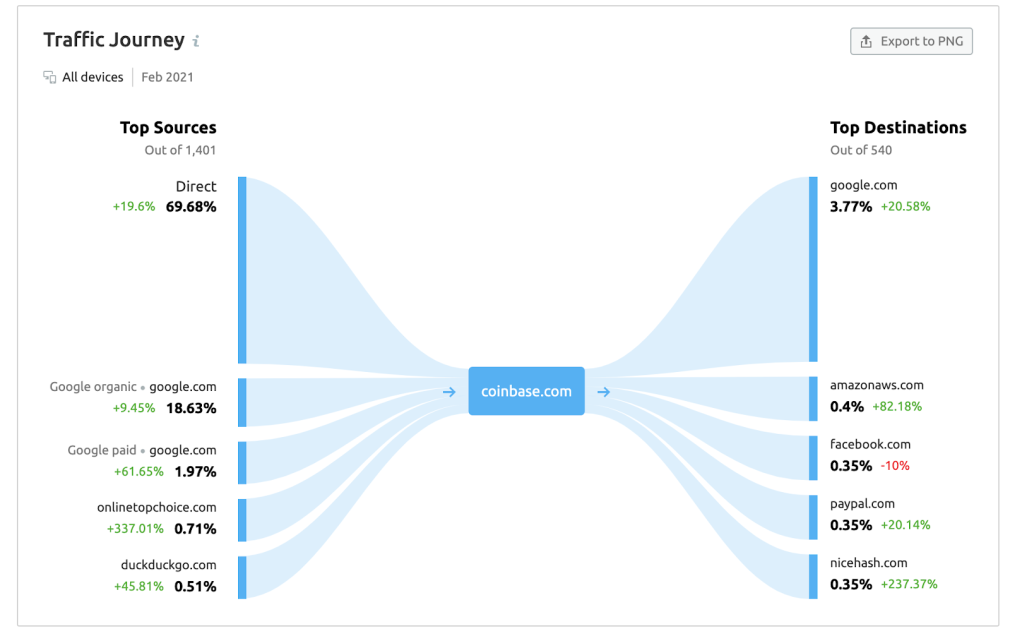Click the Top Destinations heading

point(898,128)
